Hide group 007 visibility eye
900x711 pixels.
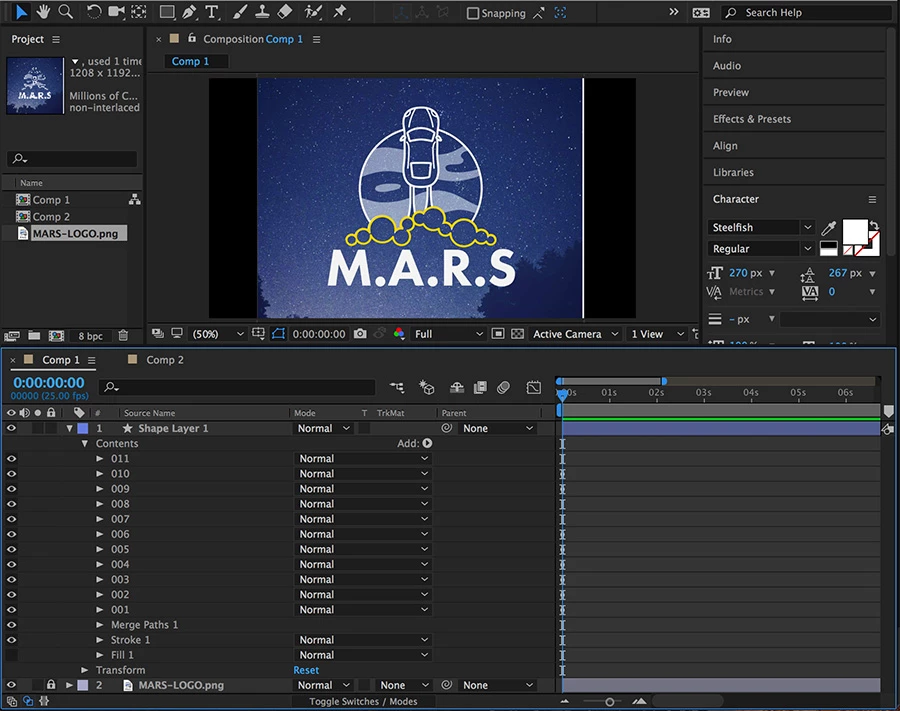[x=11, y=519]
